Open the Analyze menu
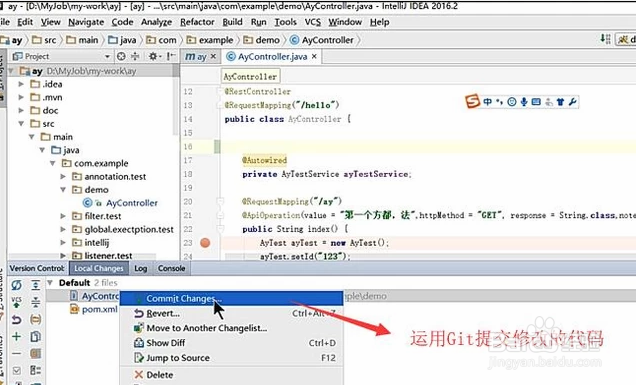The image size is (636, 385). click(156, 22)
